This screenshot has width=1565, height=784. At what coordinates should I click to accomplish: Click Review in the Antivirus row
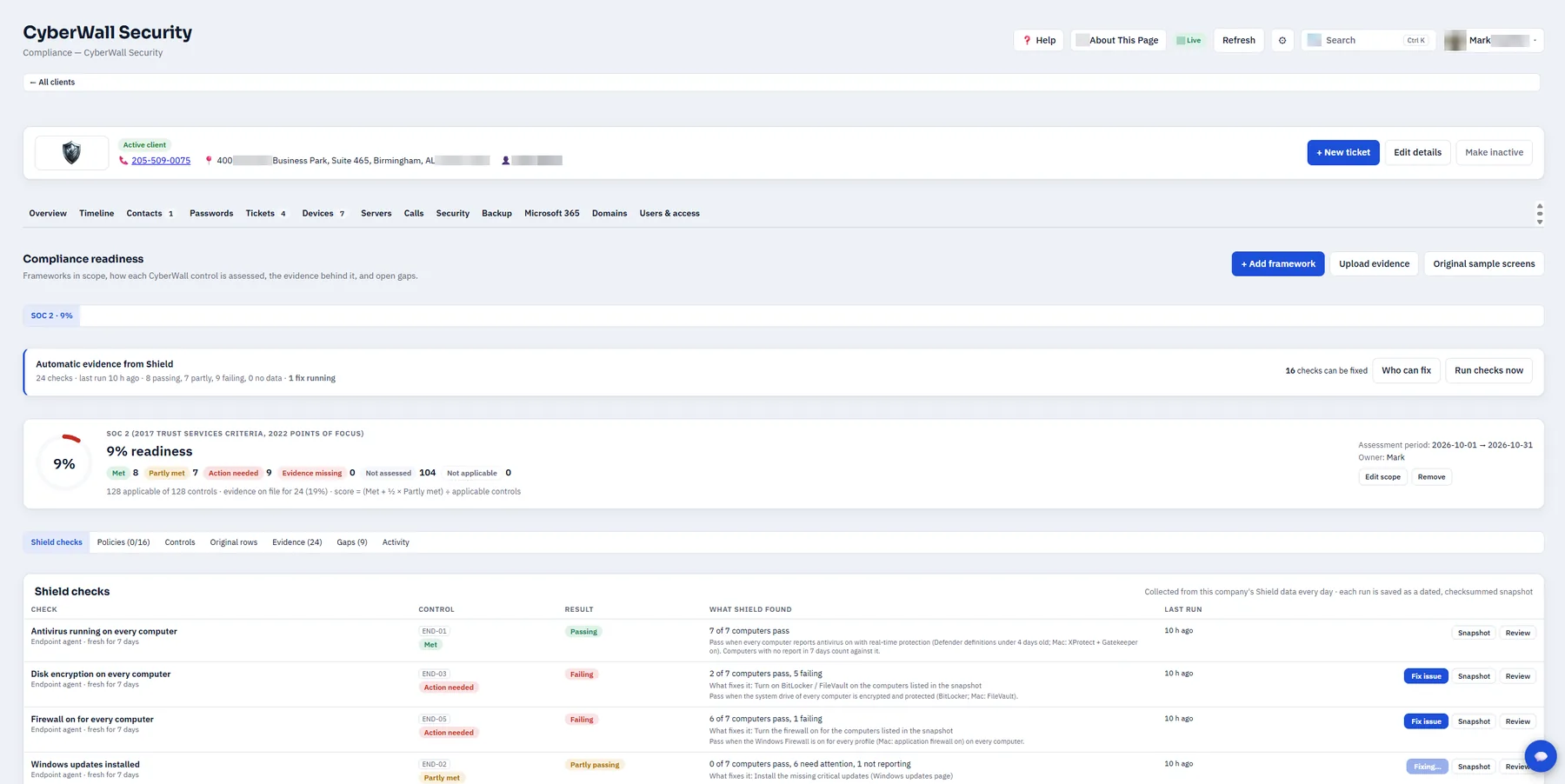(1518, 634)
